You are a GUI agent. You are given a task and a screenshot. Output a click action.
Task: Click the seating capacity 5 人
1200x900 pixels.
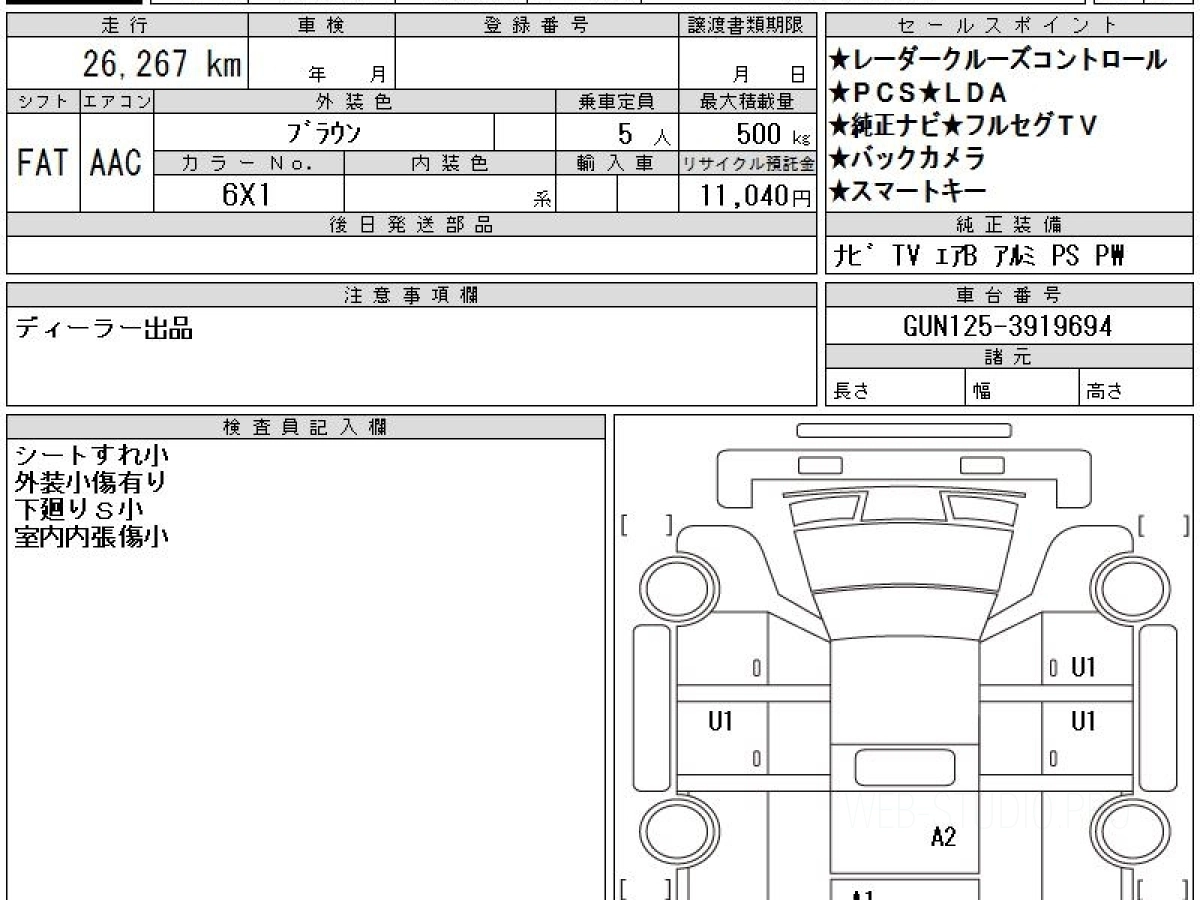[644, 133]
